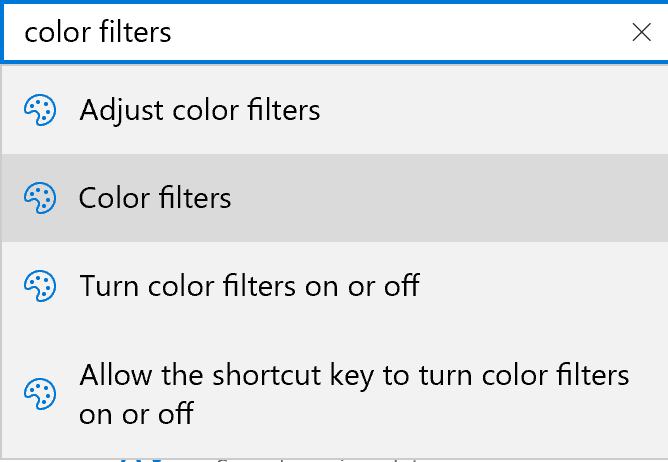Click the 'on or off' second line of shortcut result

136,413
